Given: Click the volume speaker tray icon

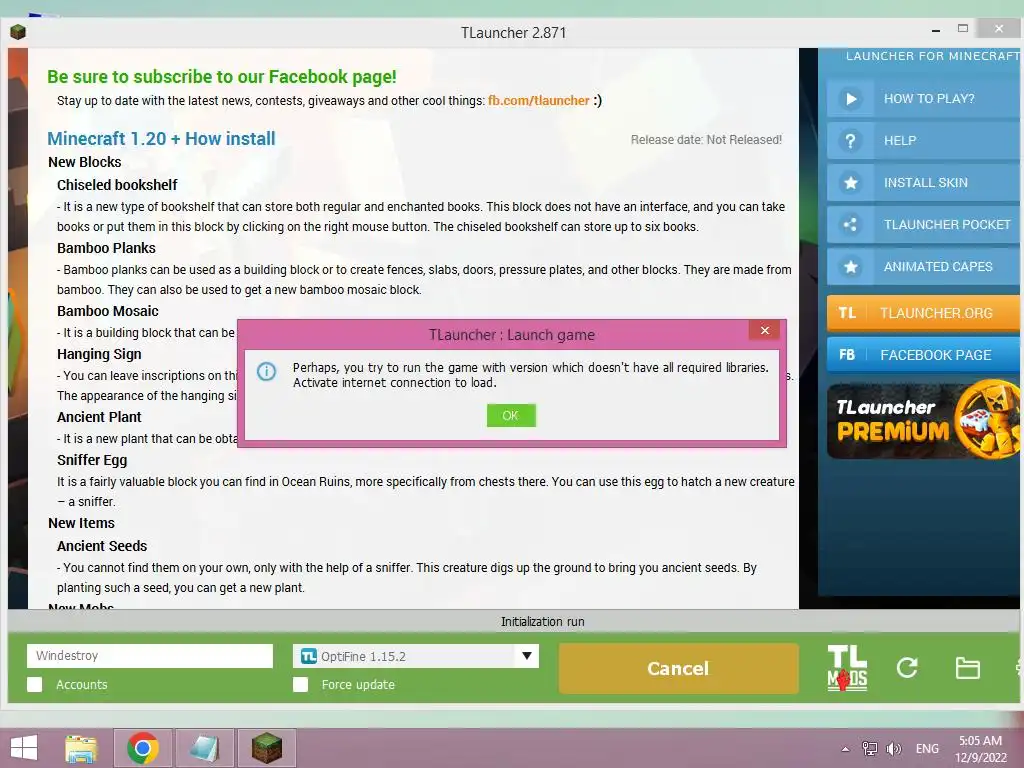Looking at the screenshot, I should 893,748.
